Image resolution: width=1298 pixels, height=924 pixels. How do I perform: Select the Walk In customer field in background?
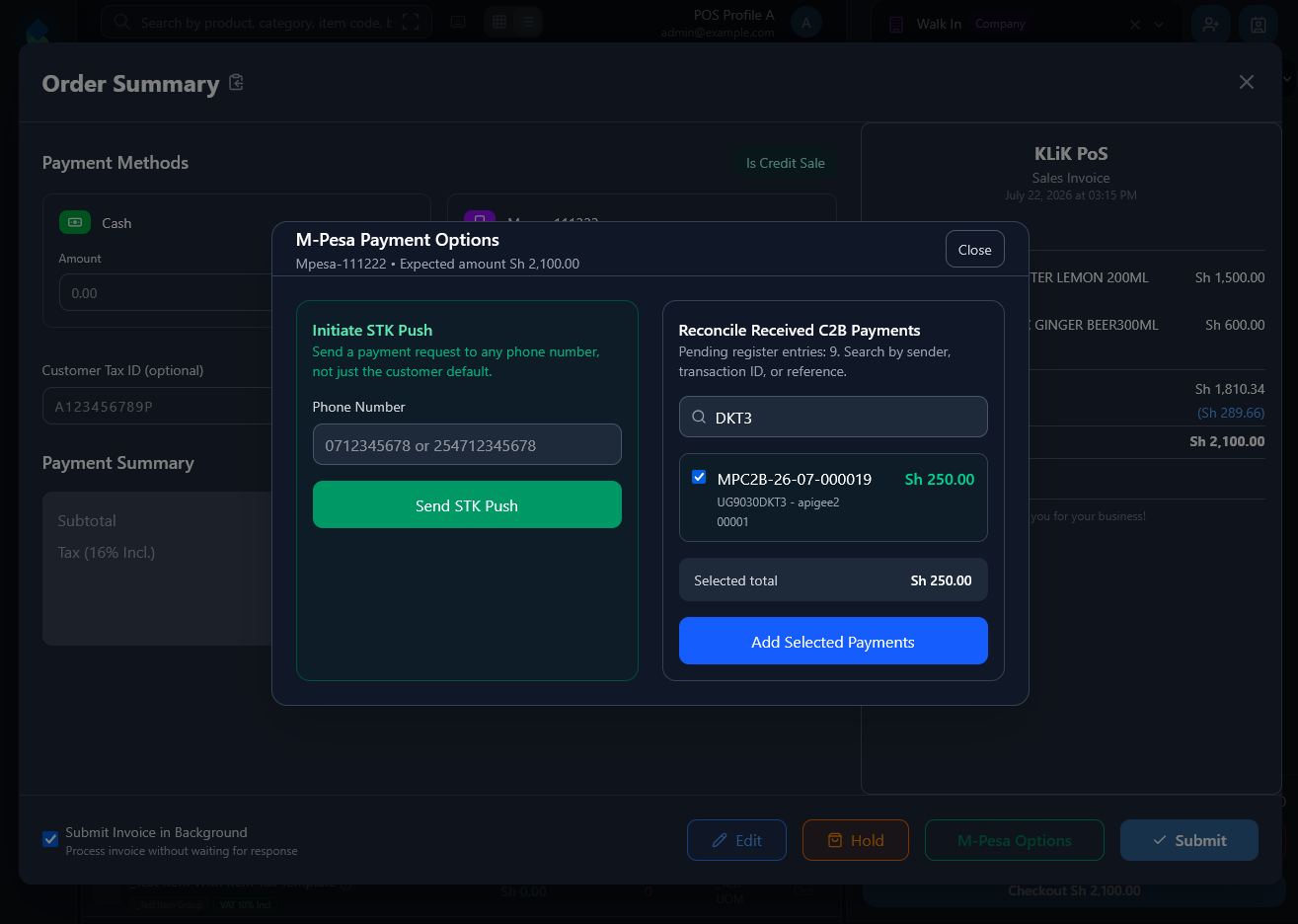(x=1027, y=25)
